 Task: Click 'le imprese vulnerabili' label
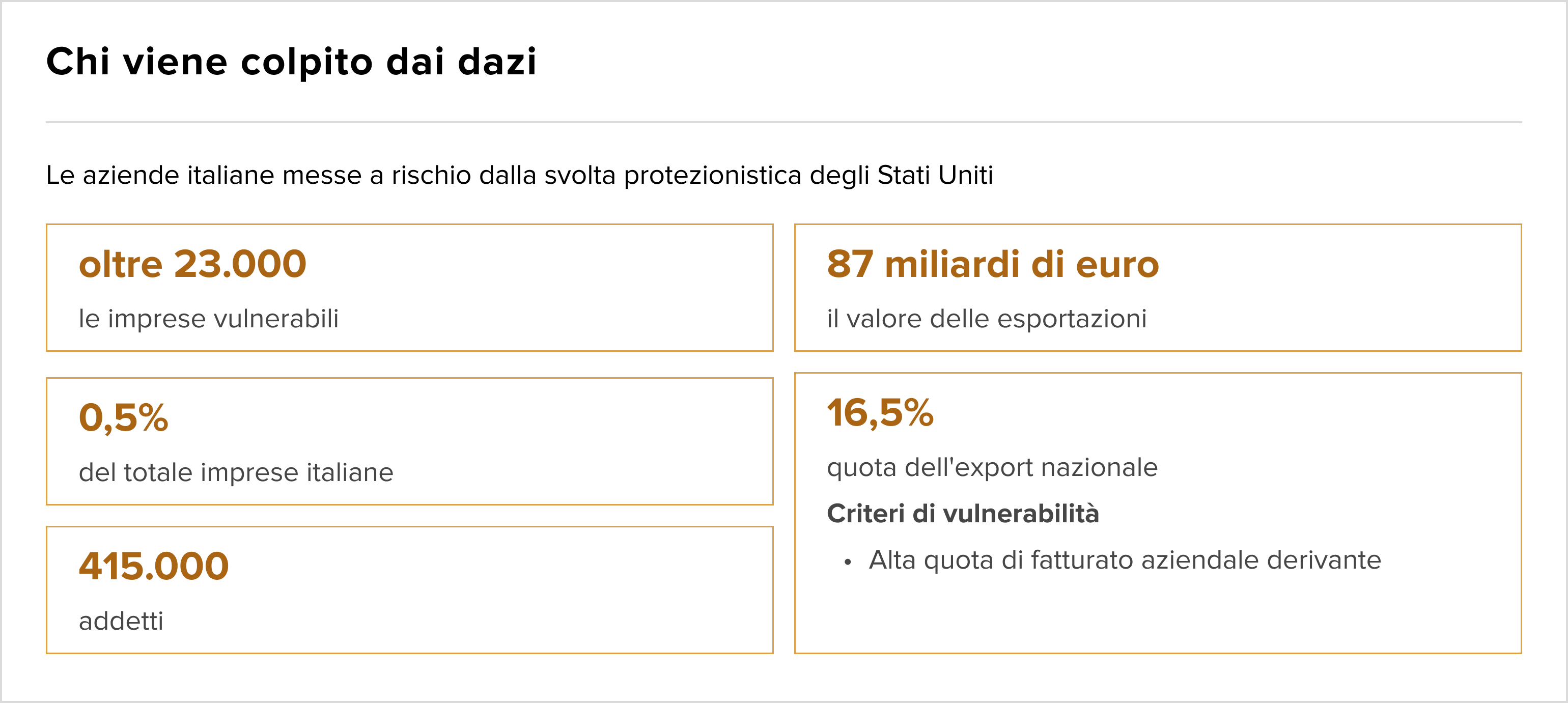pos(209,318)
